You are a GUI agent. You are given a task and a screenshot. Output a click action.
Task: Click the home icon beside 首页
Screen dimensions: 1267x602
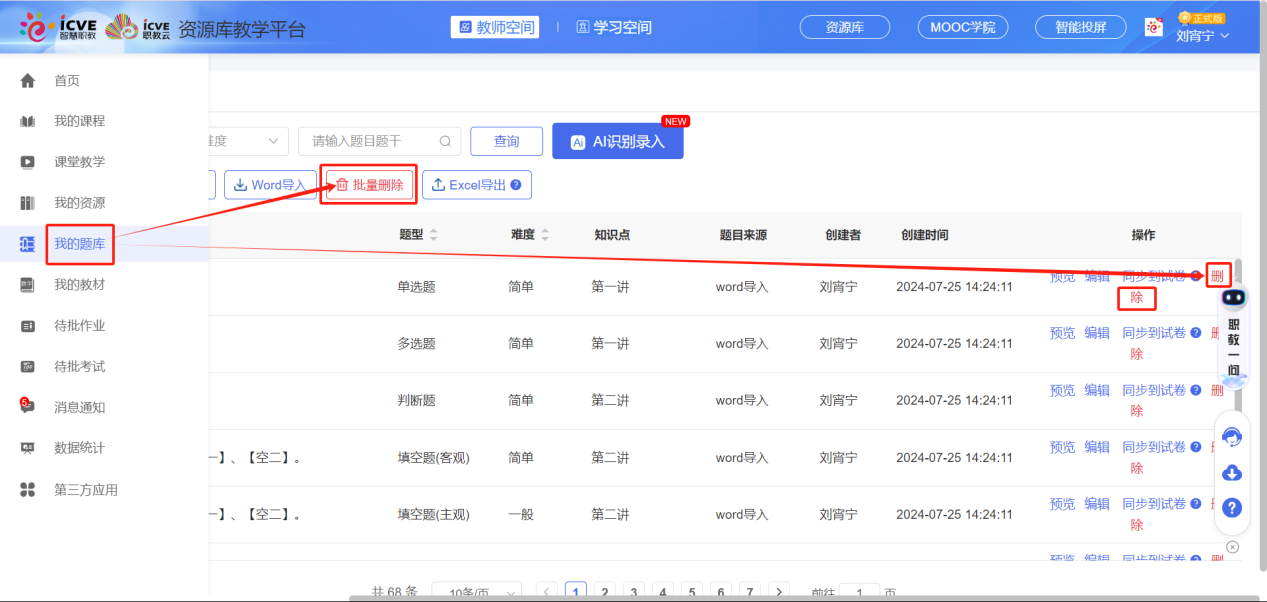[x=28, y=81]
